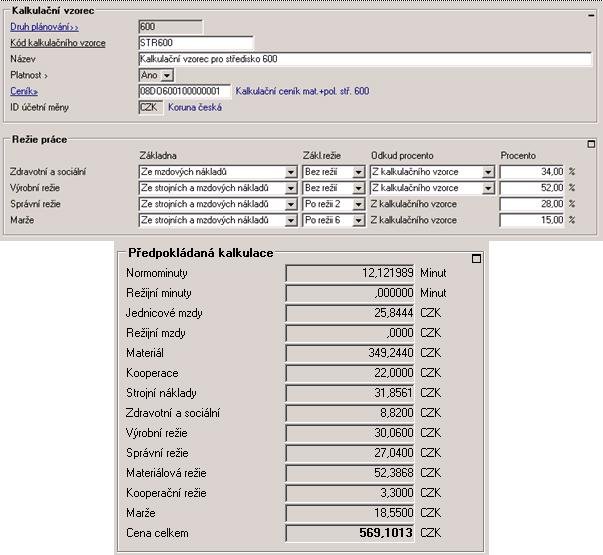Screen dimensions: 603x555
Task: Click the Procento column header
Action: [518, 156]
